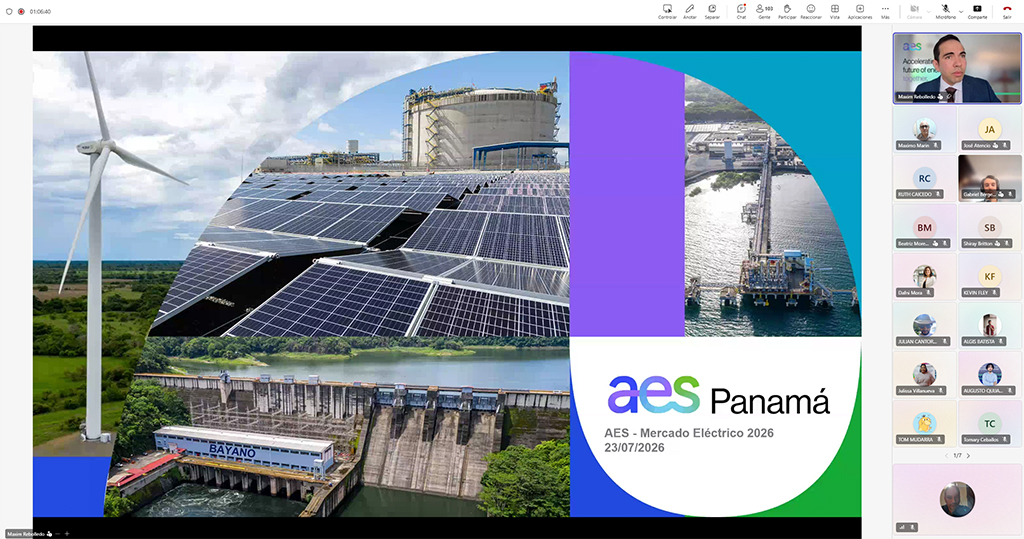The height and width of the screenshot is (539, 1024).
Task: Click the BM avatar initials
Action: pyautogui.click(x=924, y=227)
